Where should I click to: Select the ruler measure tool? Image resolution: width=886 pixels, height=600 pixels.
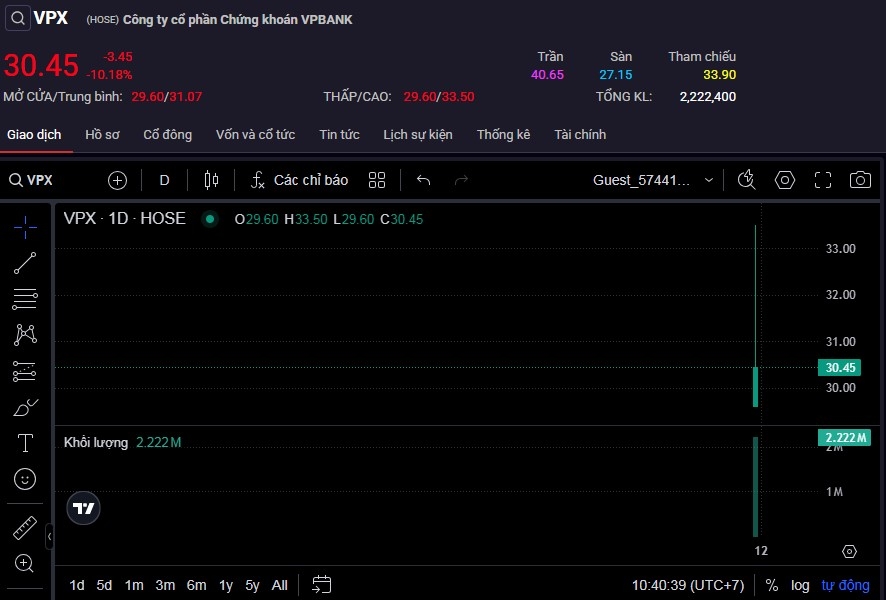[x=25, y=527]
